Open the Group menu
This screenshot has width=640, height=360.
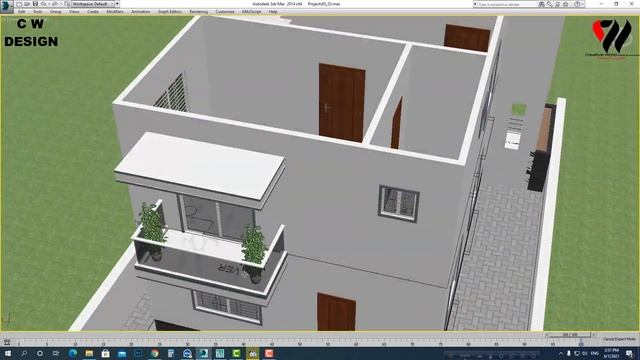click(x=56, y=12)
